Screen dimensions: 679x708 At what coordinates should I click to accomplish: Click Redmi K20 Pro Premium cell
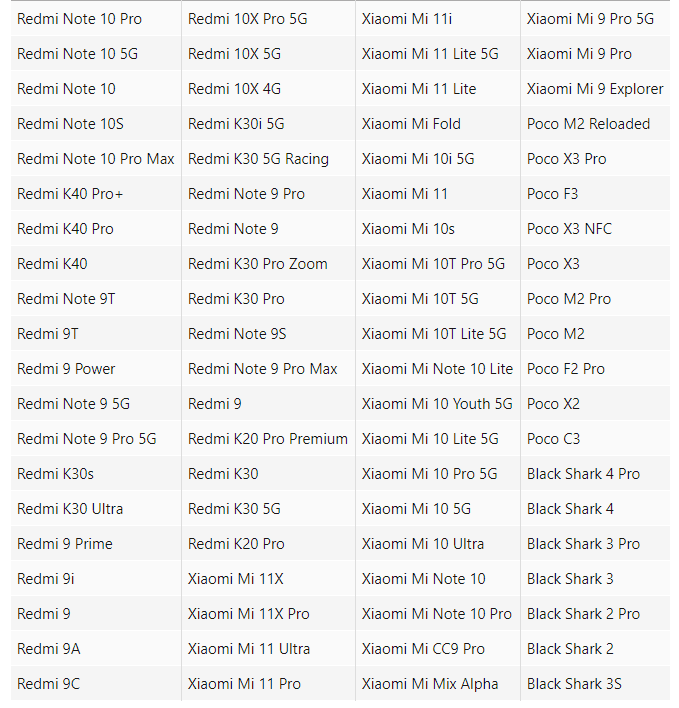[x=267, y=439]
